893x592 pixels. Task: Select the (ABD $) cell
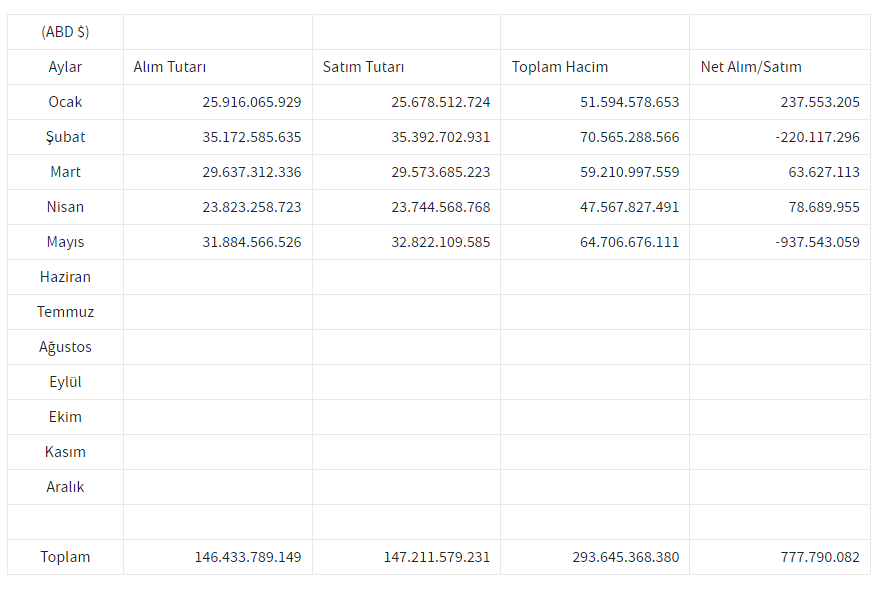coord(65,32)
